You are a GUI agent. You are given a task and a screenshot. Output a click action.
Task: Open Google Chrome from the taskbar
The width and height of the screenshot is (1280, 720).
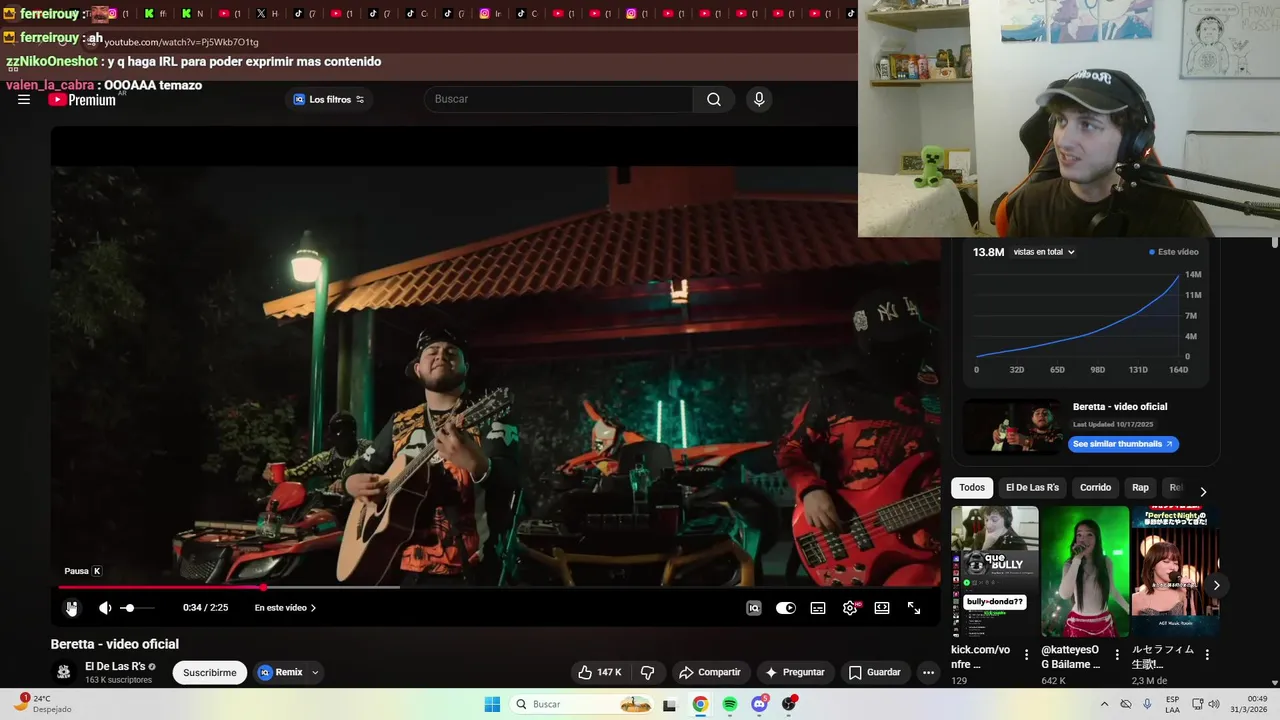(x=700, y=704)
